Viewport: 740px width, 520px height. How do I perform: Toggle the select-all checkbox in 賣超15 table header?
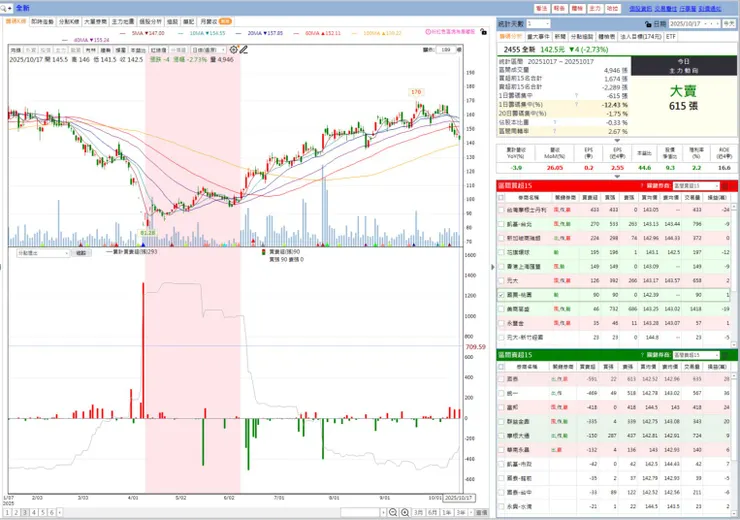pyautogui.click(x=501, y=367)
